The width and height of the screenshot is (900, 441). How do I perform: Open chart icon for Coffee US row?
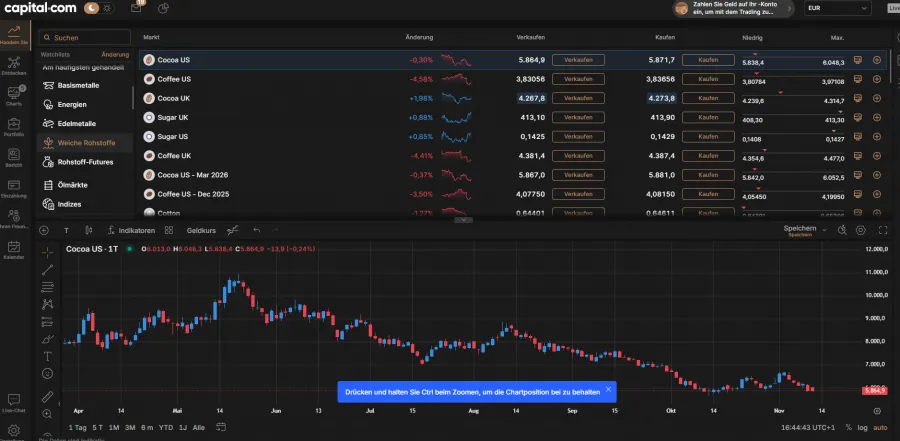(858, 79)
